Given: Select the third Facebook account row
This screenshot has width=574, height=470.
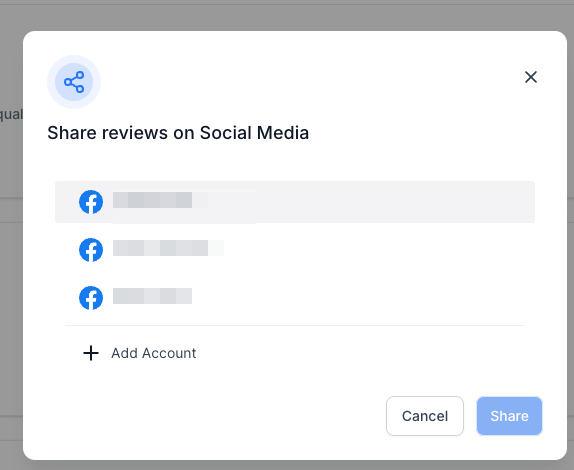Looking at the screenshot, I should pyautogui.click(x=295, y=298).
